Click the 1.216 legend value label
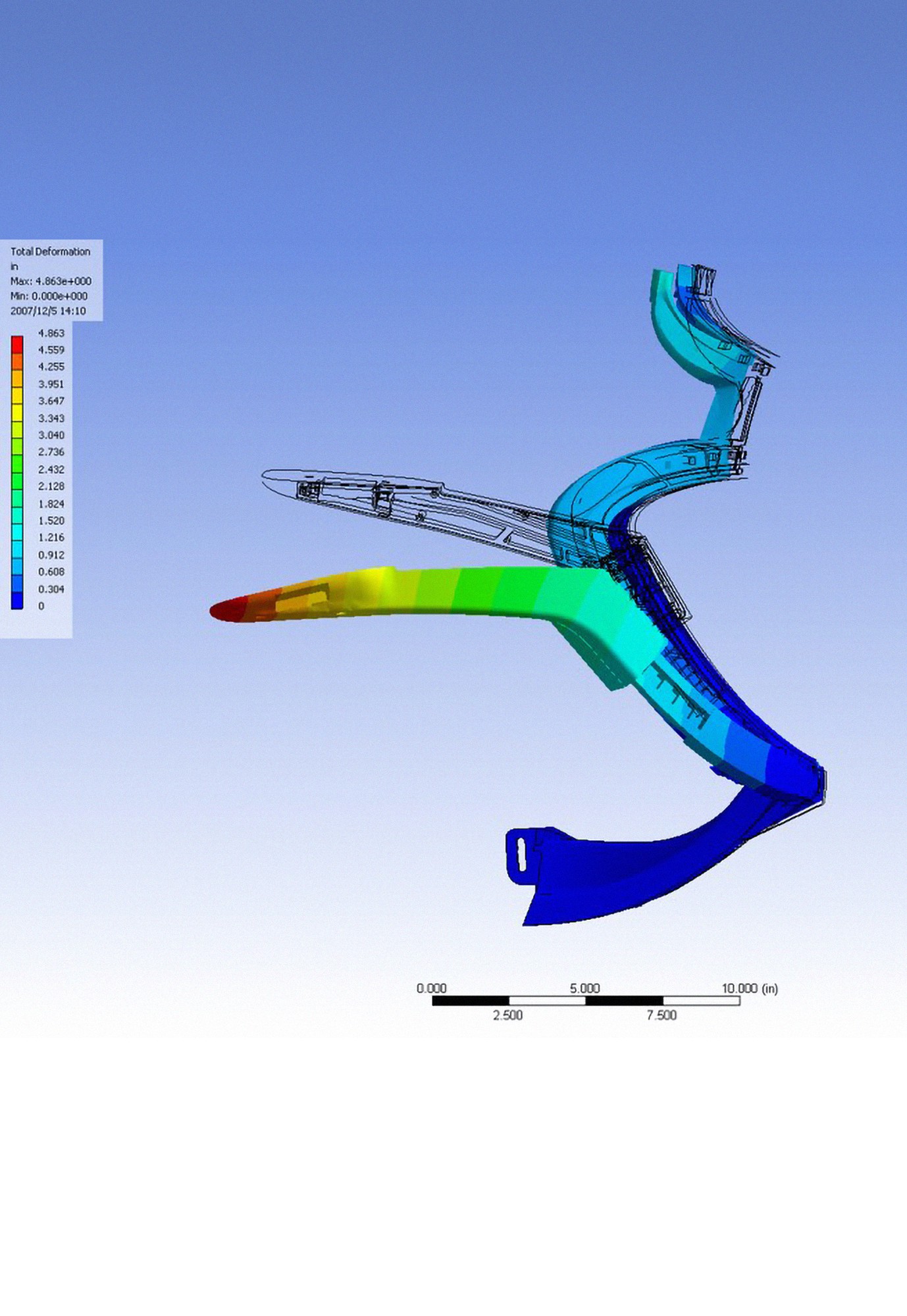The width and height of the screenshot is (907, 1316). tap(51, 538)
